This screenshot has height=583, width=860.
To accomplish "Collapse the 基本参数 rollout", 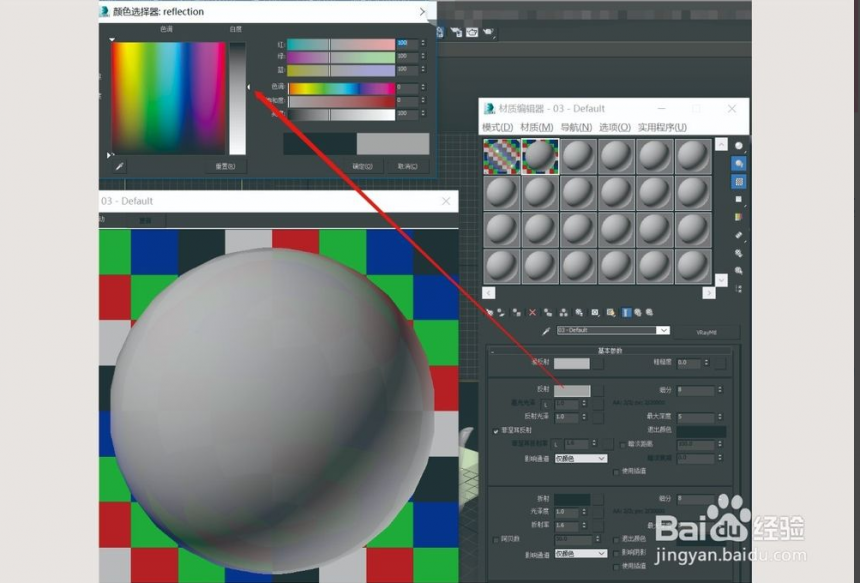I will coord(610,350).
